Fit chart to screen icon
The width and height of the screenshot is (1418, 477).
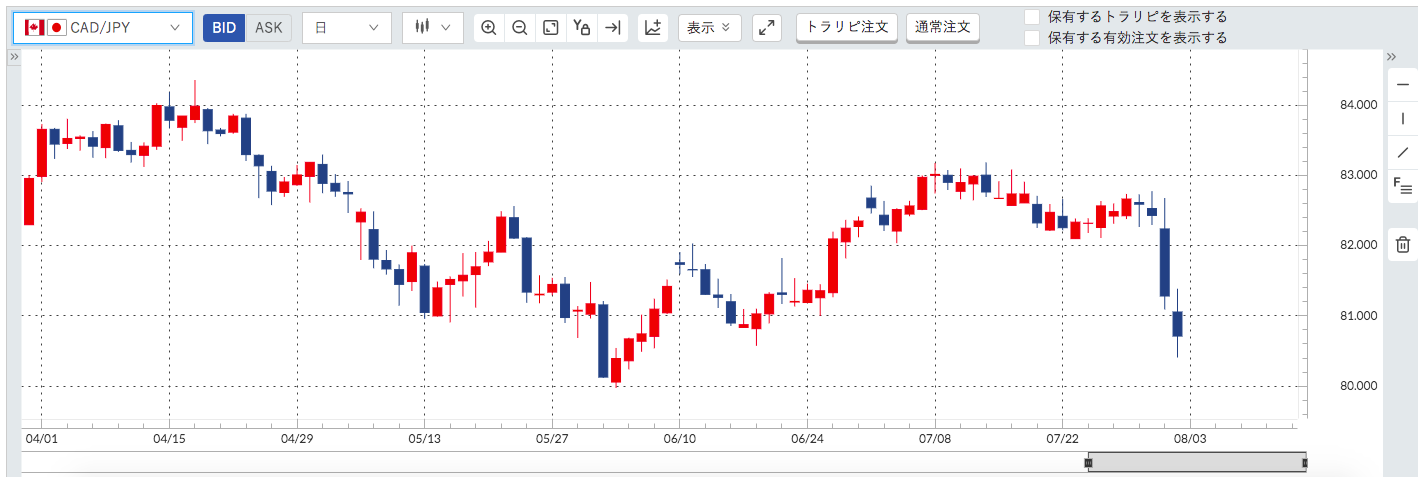(x=551, y=28)
